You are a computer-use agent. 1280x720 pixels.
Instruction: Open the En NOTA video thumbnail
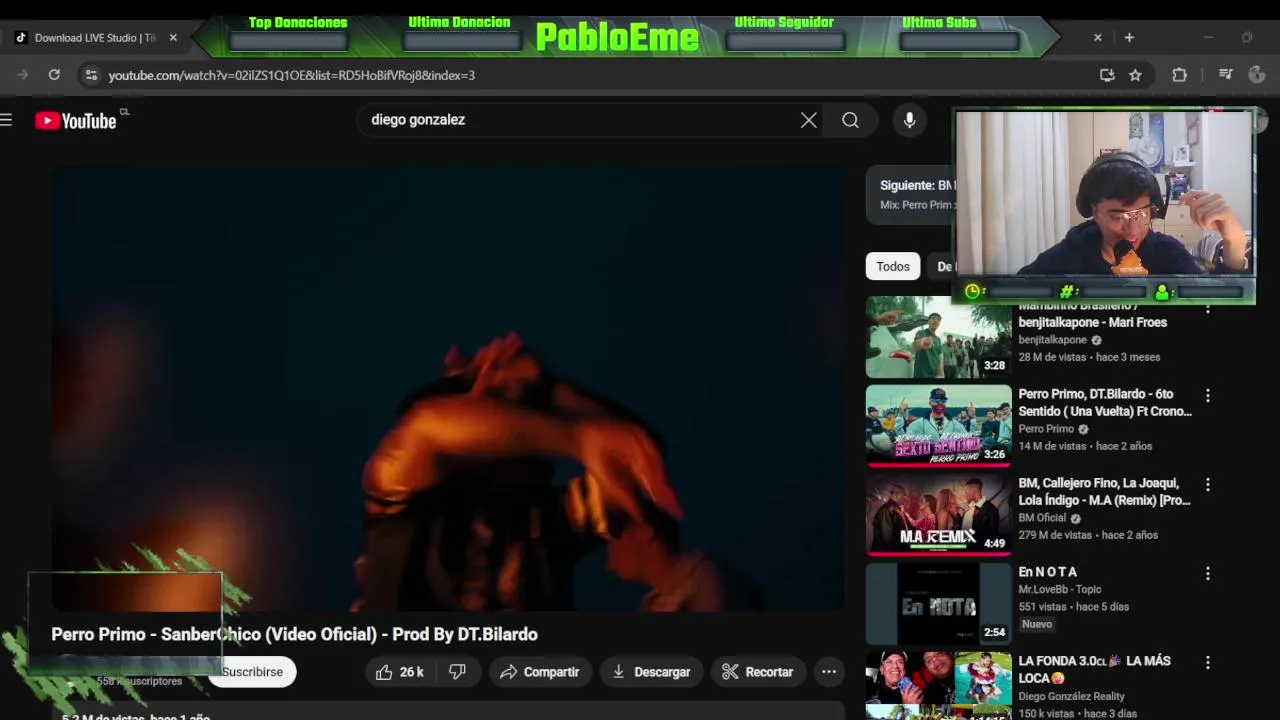click(x=938, y=604)
